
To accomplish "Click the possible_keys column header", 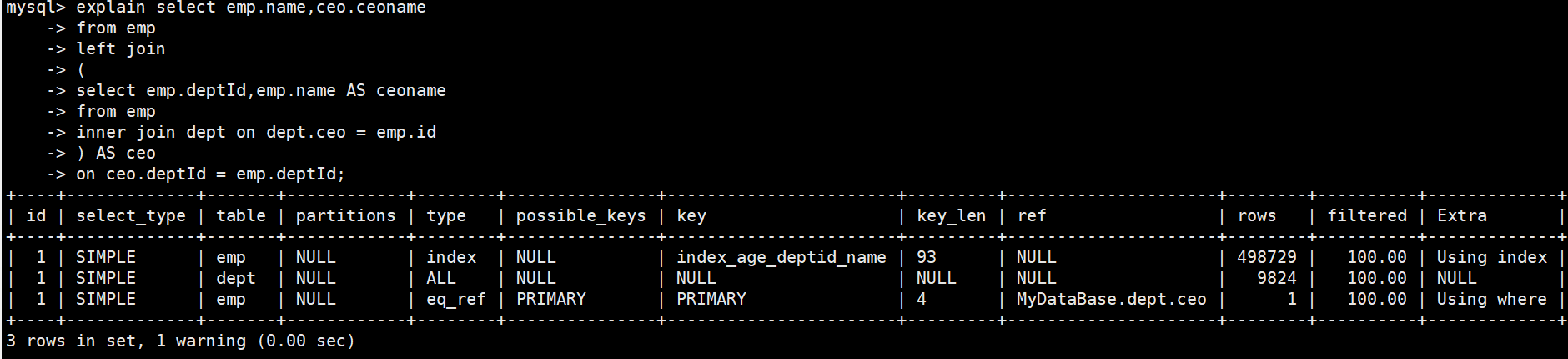I will click(580, 215).
